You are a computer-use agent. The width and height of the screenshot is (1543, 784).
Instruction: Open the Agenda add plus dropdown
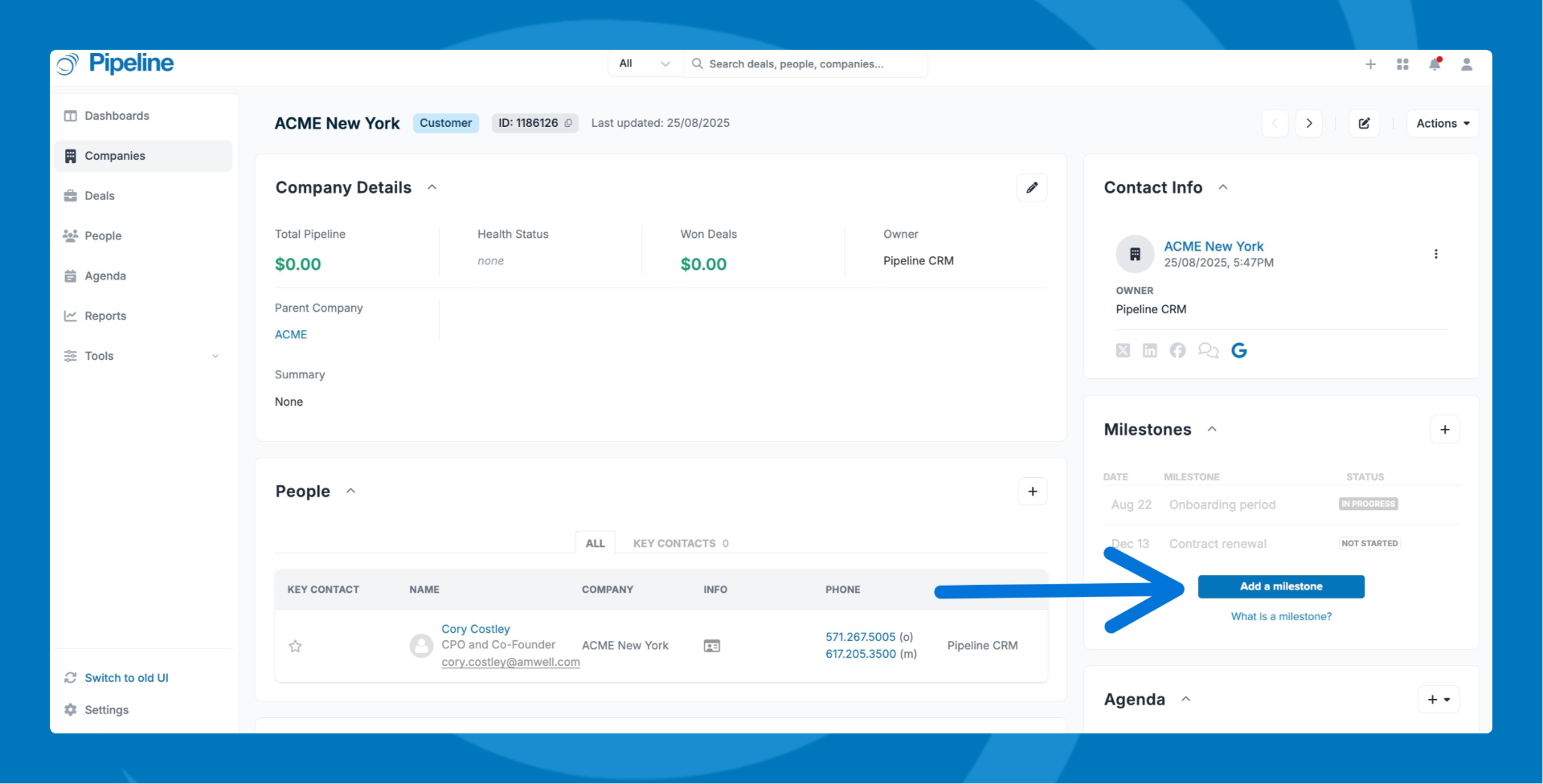click(1439, 699)
